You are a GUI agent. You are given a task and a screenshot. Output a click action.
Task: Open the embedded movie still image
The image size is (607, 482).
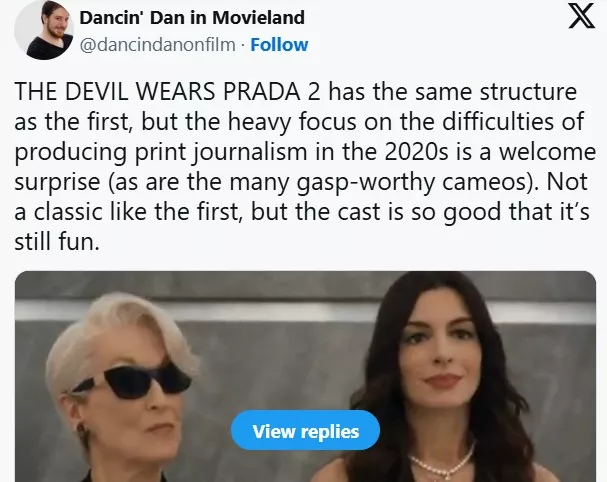pyautogui.click(x=305, y=376)
